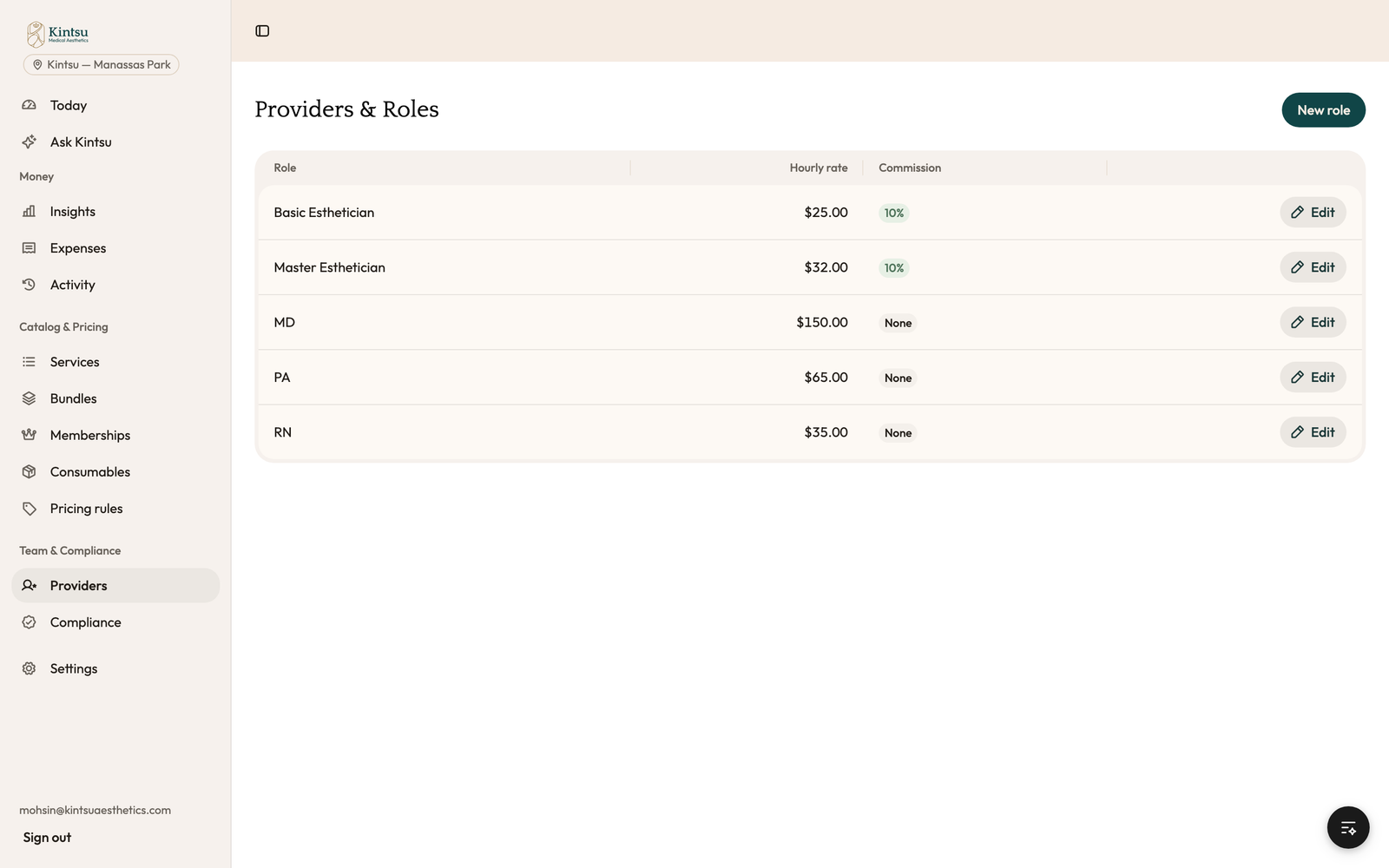Screen dimensions: 1389x868
Task: Edit the MD role
Action: pyautogui.click(x=1313, y=322)
